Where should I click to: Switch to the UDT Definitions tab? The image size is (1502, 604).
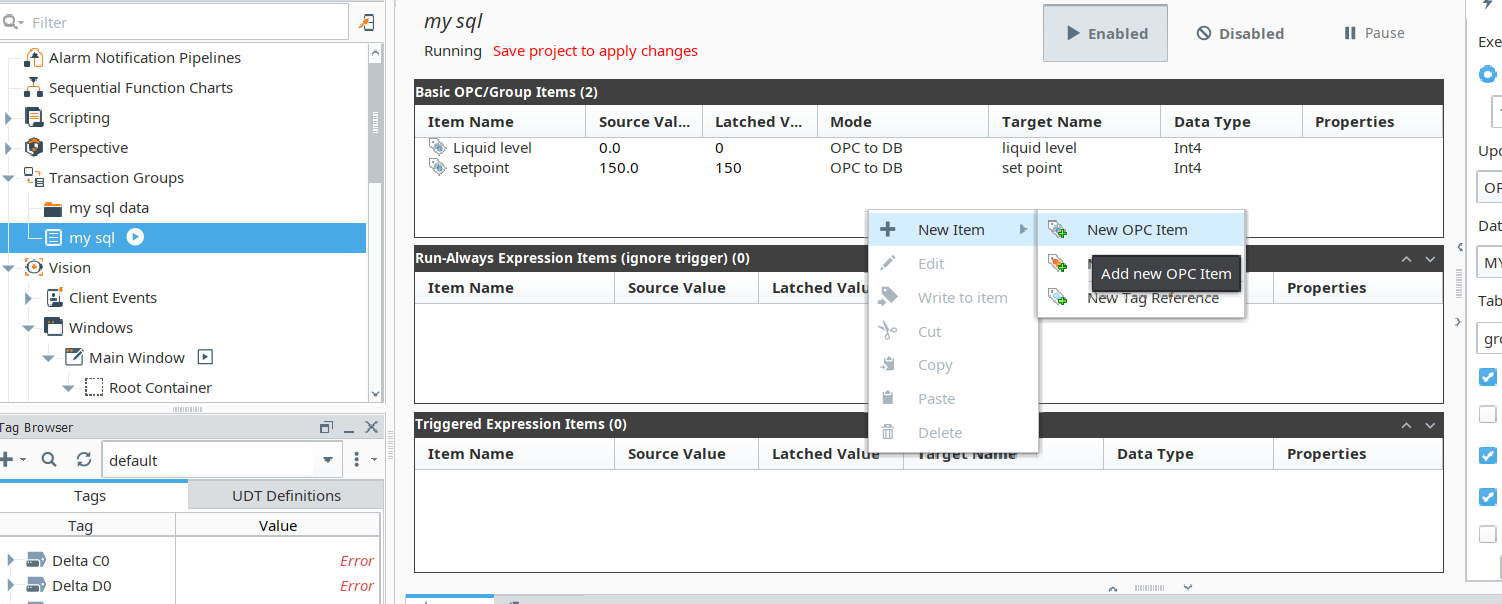286,495
